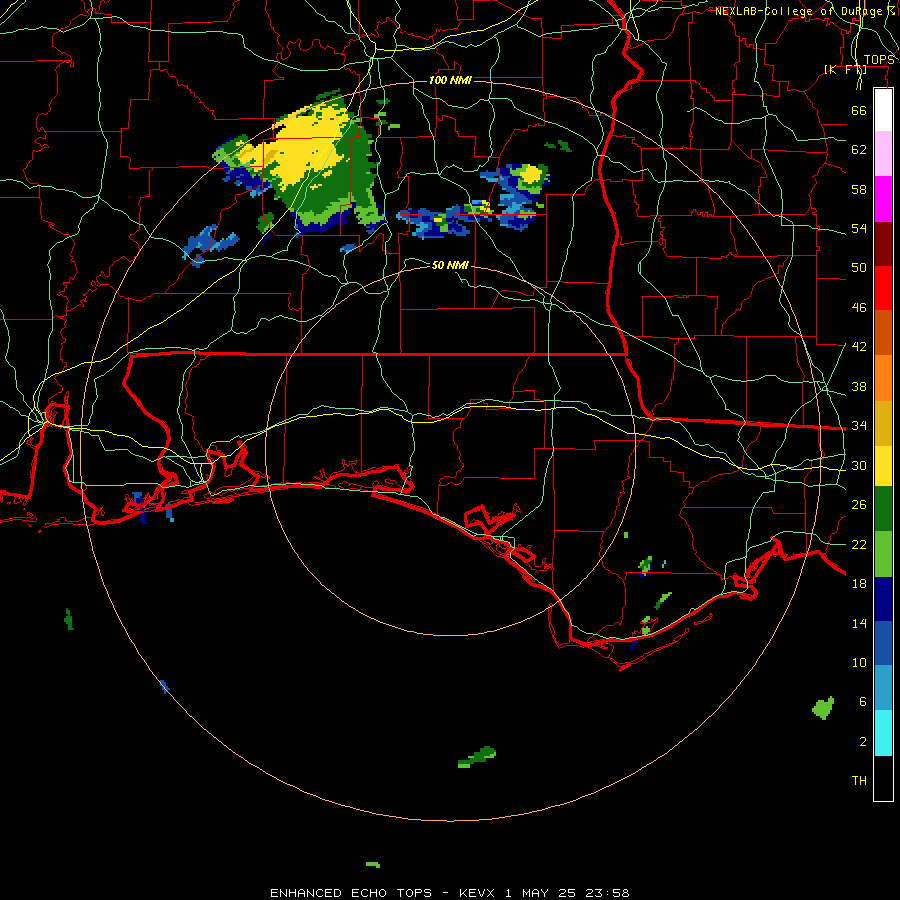Click the '50 NMI' range ring label
Viewport: 900px width, 900px height.
(450, 265)
